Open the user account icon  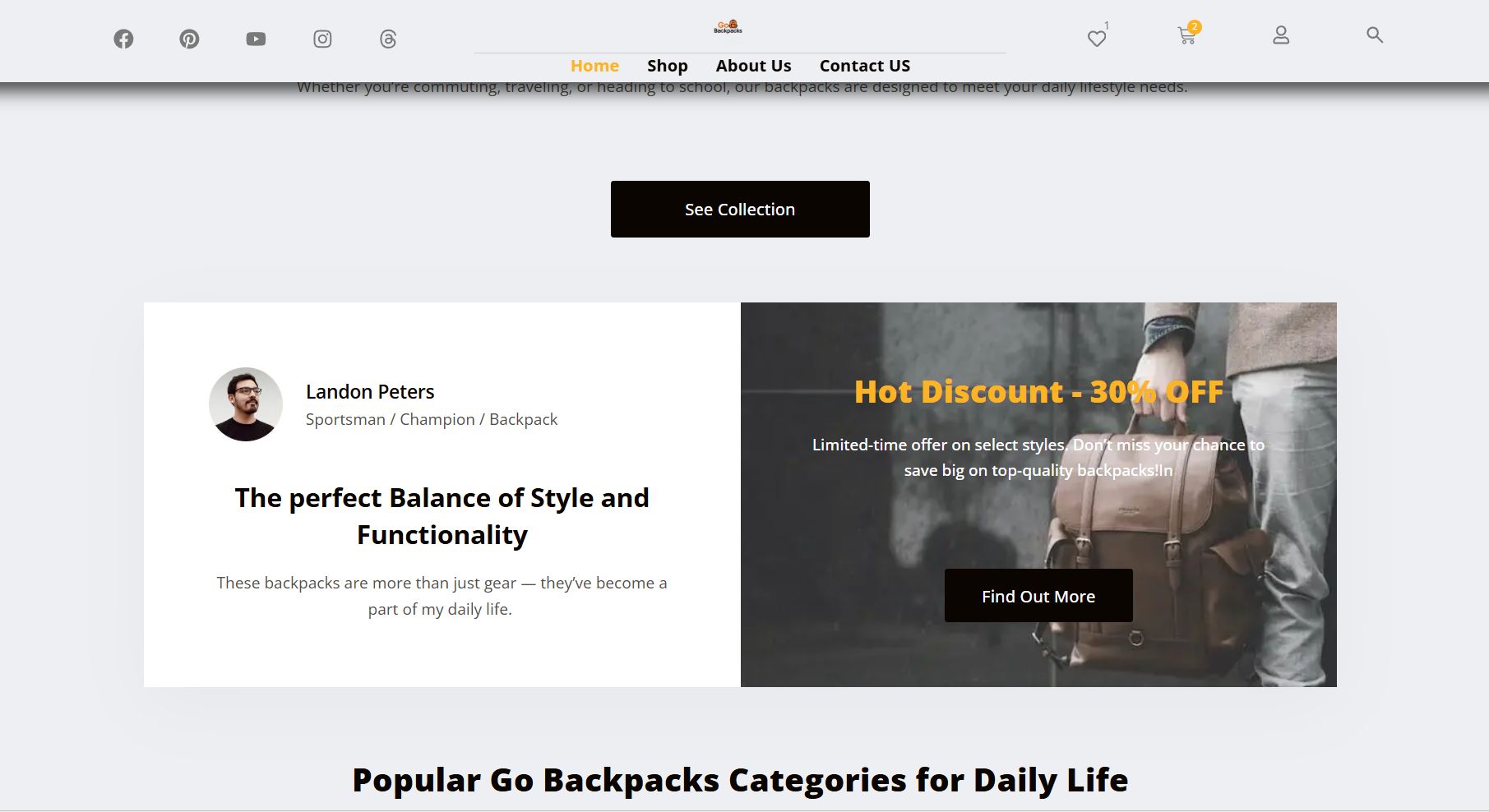tap(1281, 35)
